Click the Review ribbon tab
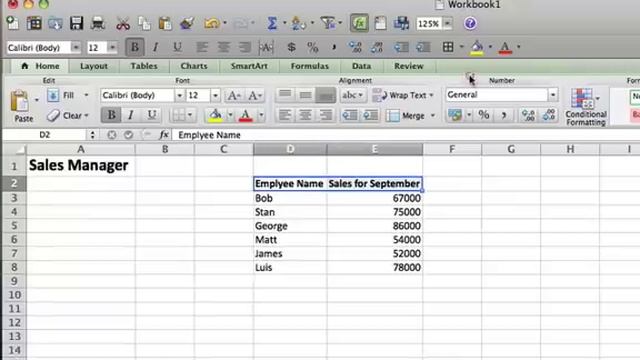The image size is (640, 360). click(x=409, y=66)
